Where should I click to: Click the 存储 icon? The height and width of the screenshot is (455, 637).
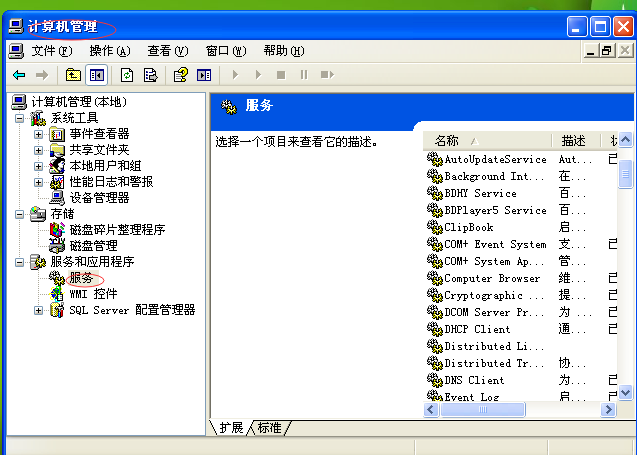pos(38,214)
